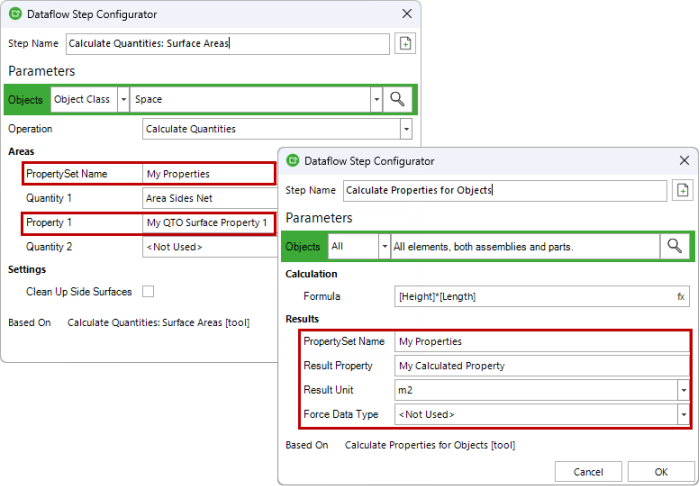Screen dimensions: 700x486
Task: Click the Based On text Calculate Quantities: Surface Areas [tool]
Action: click(158, 323)
